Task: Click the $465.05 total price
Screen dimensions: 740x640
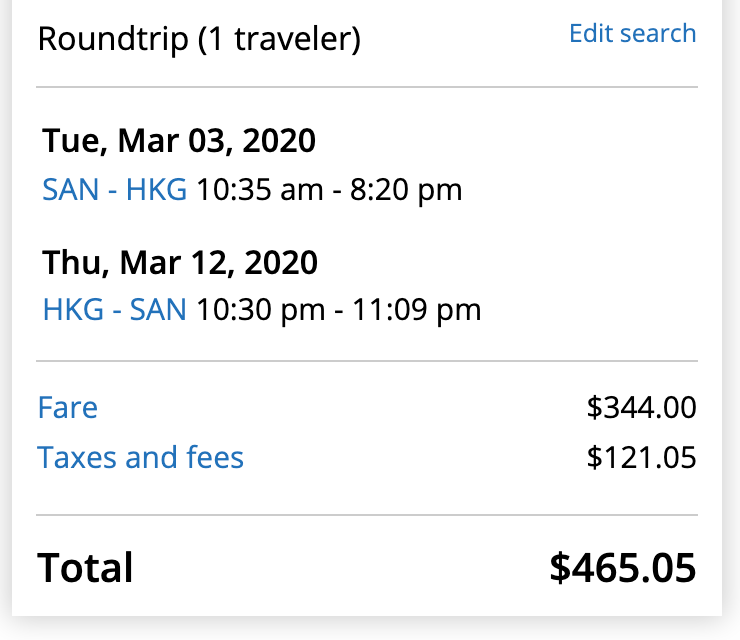Action: pos(622,568)
